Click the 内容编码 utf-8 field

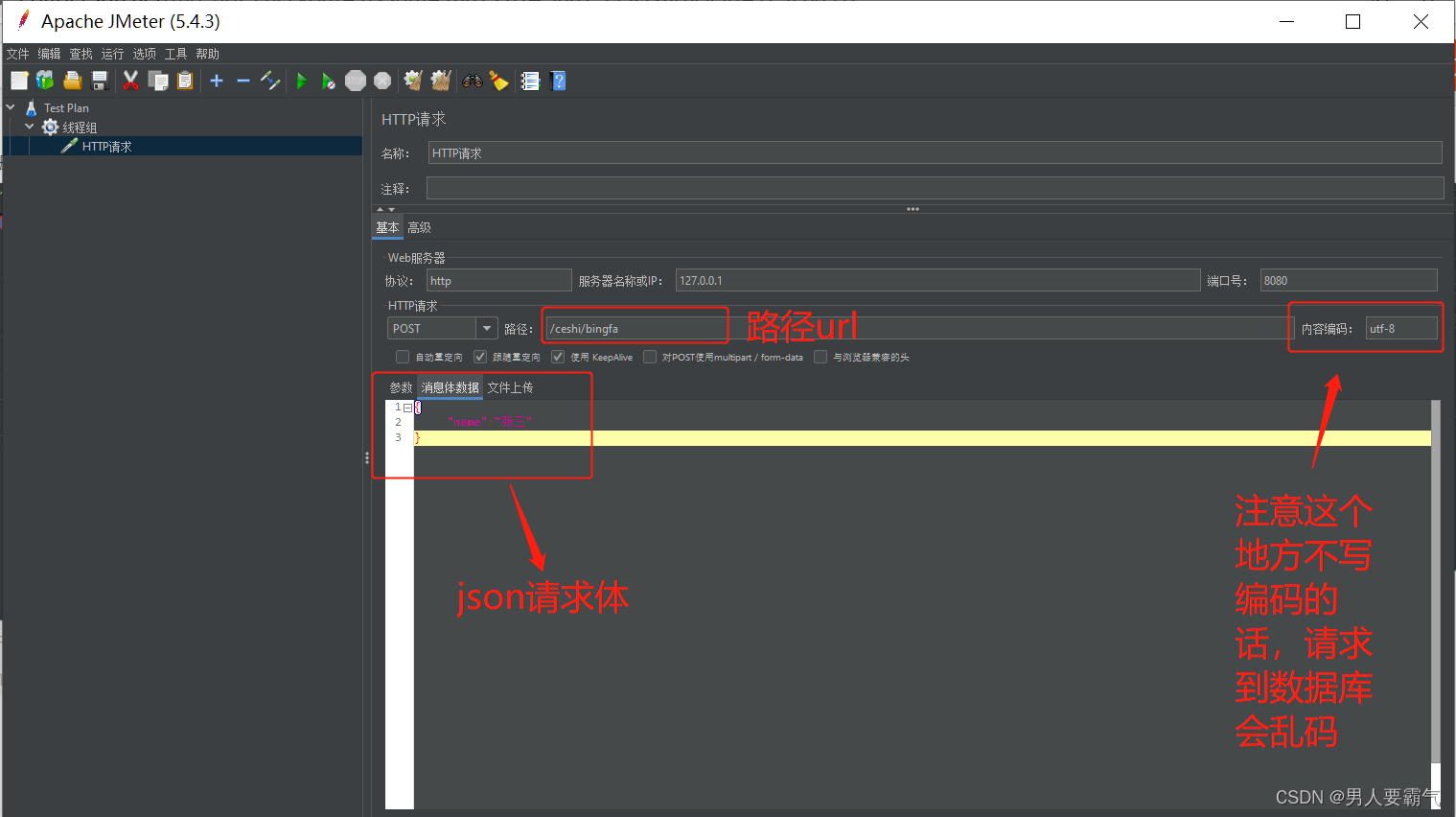(x=1401, y=328)
